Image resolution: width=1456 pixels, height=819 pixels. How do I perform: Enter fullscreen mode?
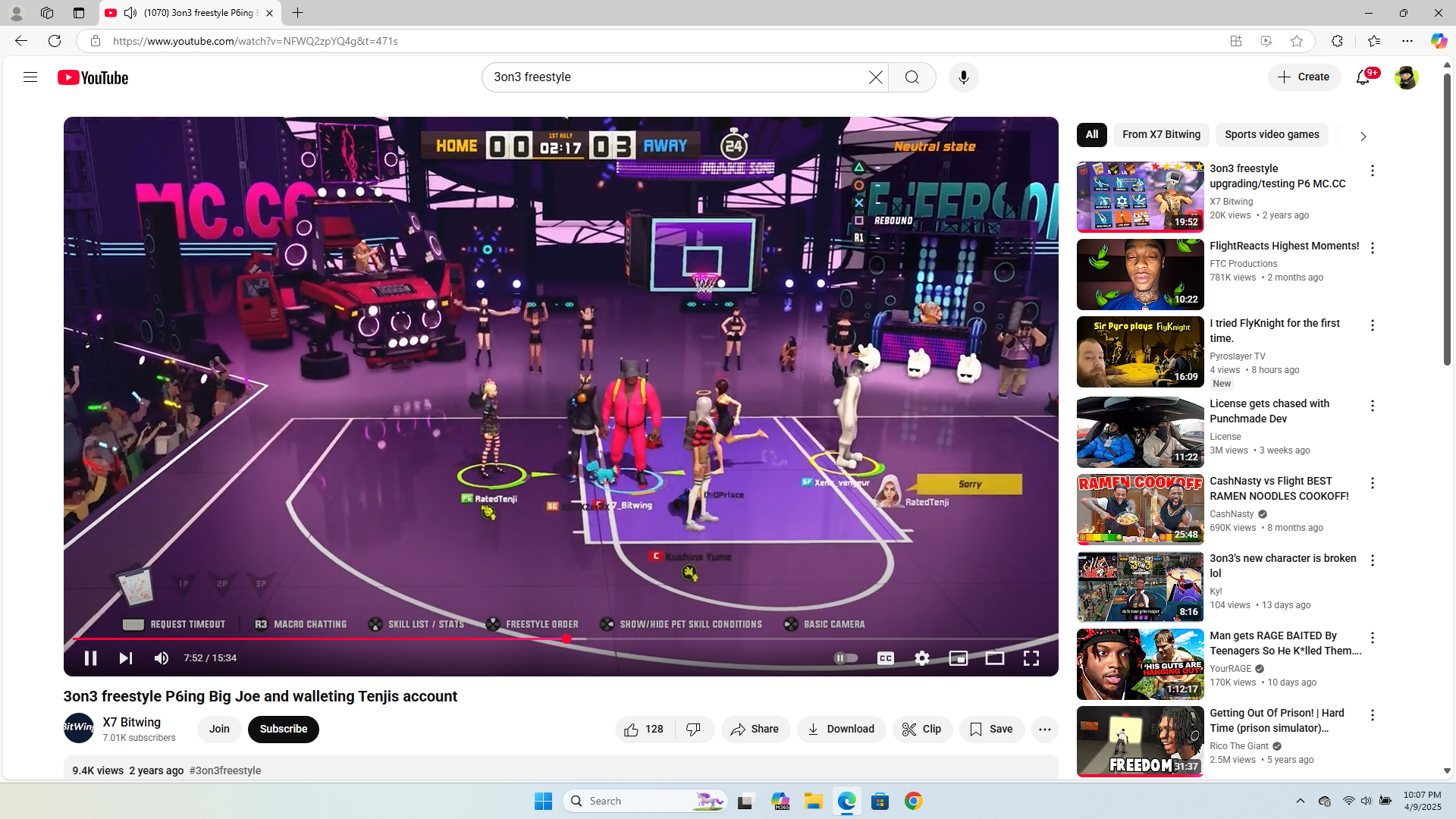1031,658
